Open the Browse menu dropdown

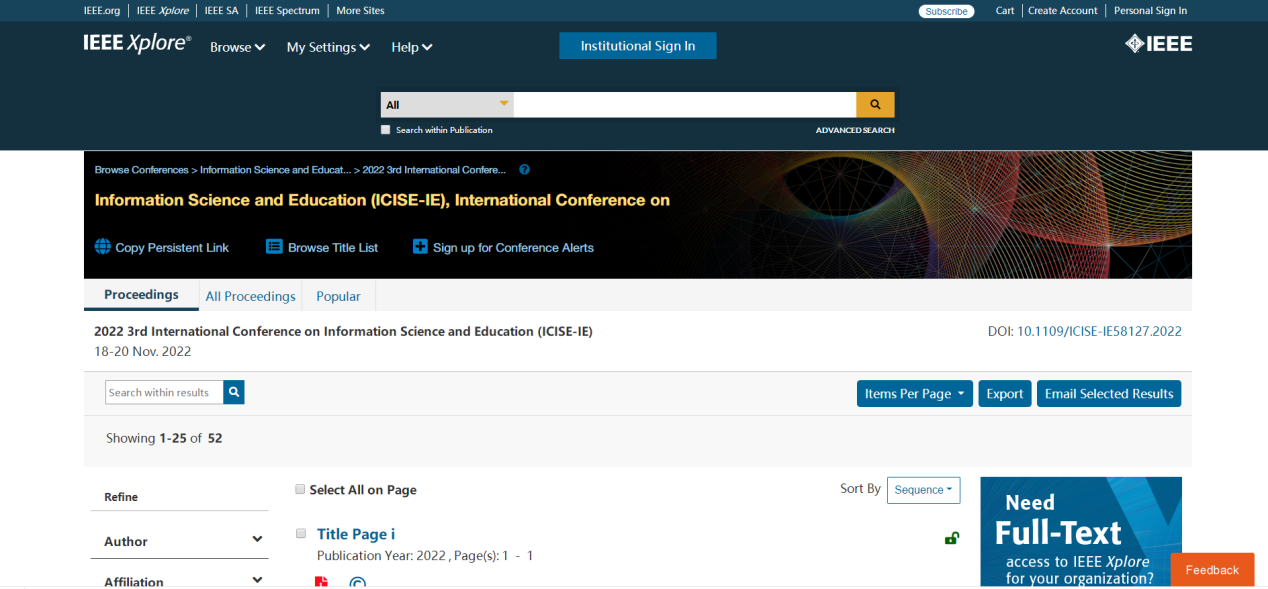coord(237,47)
